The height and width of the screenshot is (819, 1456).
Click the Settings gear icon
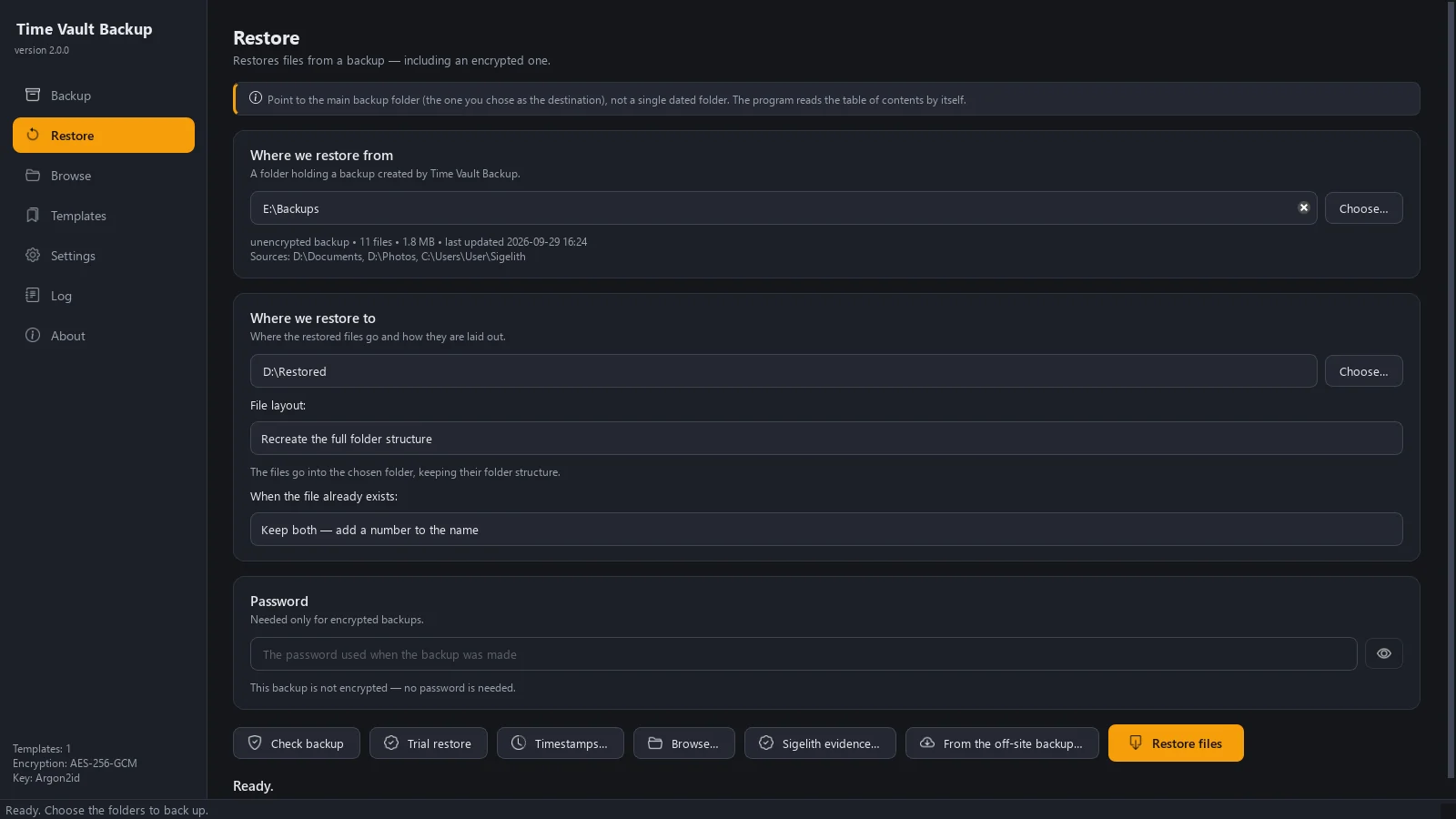33,255
